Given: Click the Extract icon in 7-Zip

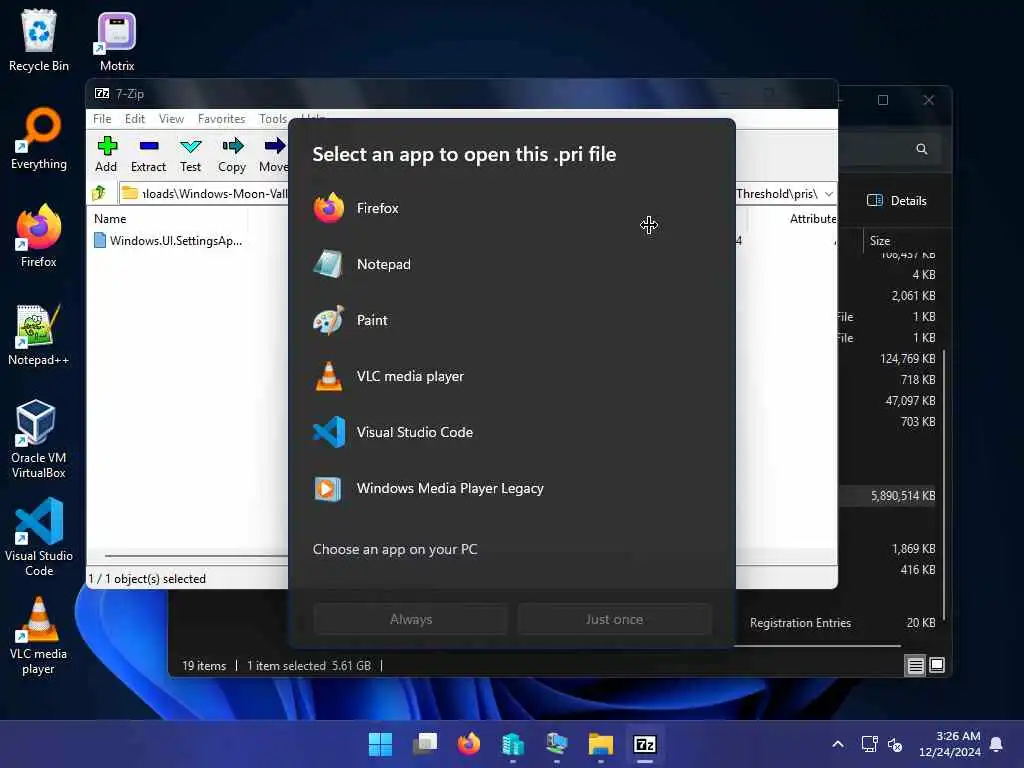Looking at the screenshot, I should pos(148,155).
